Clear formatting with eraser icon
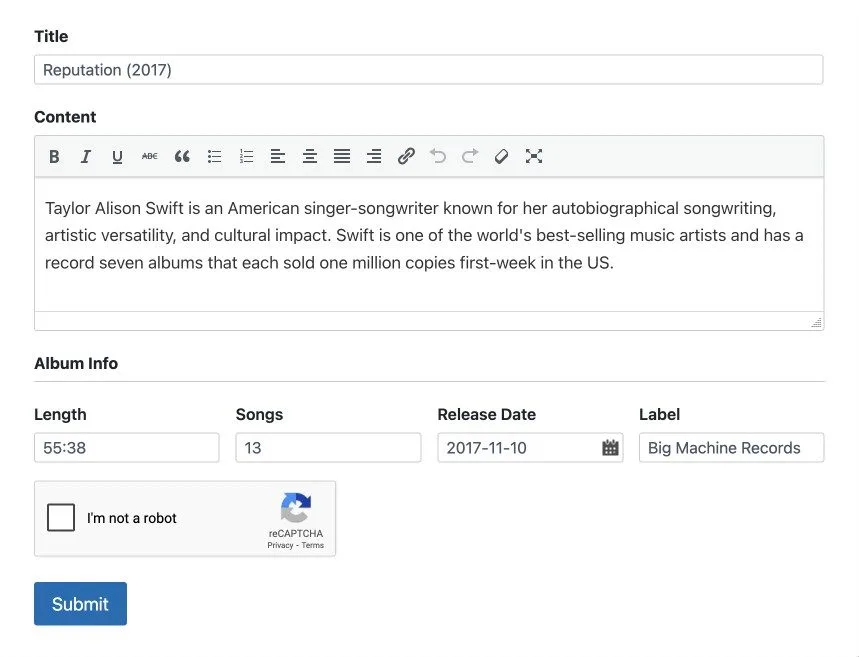Image resolution: width=859 pixels, height=657 pixels. click(501, 157)
